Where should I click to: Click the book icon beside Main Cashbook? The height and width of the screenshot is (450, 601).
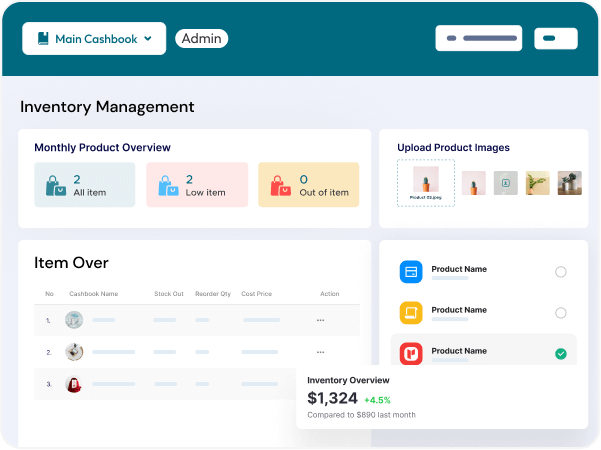(43, 39)
